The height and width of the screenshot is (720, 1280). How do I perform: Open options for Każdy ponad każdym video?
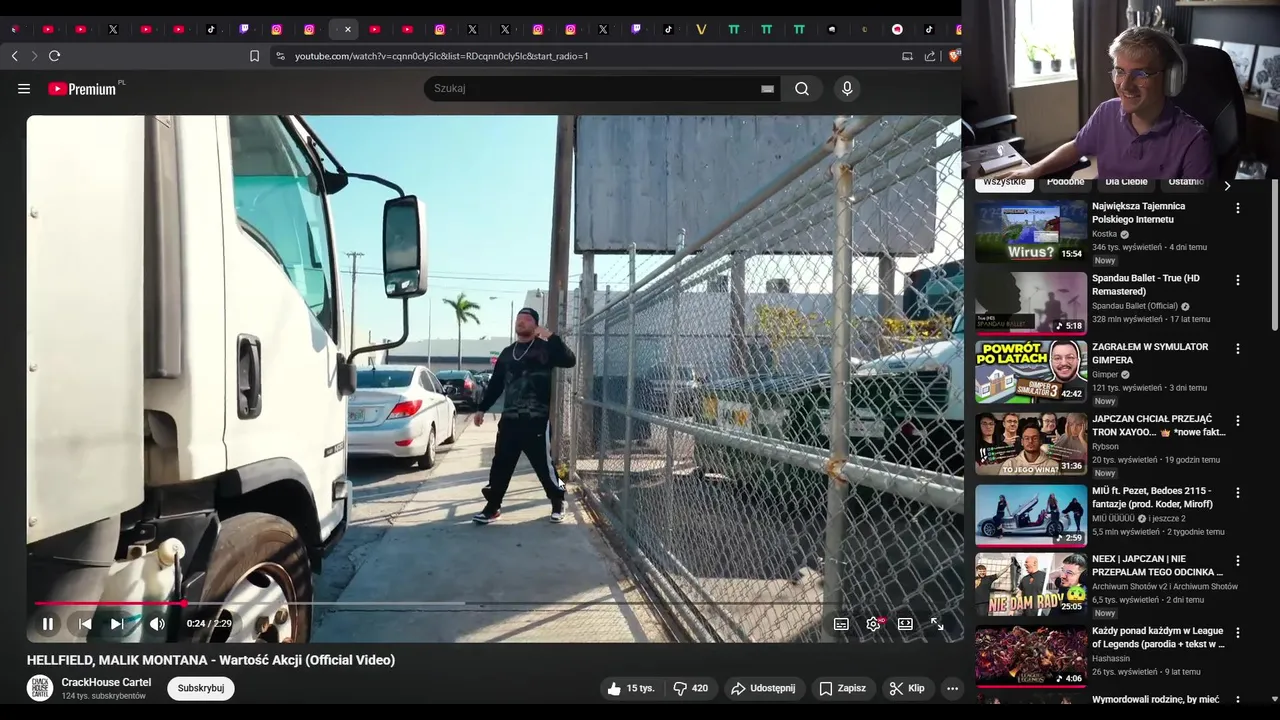pyautogui.click(x=1237, y=633)
